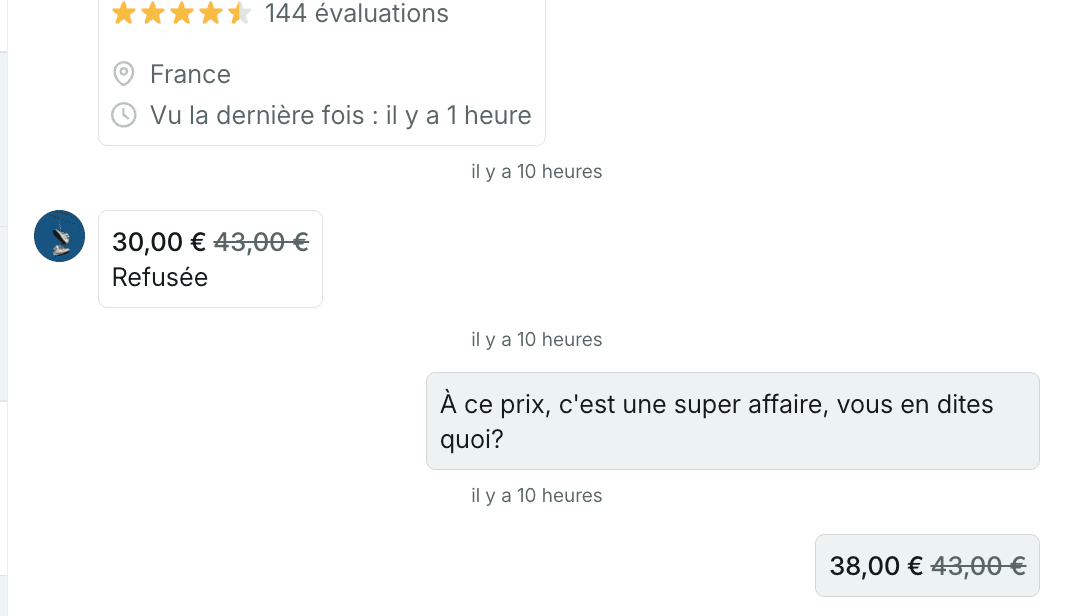The width and height of the screenshot is (1066, 616).
Task: Click the timestamp under the buyer's message
Action: [536, 495]
